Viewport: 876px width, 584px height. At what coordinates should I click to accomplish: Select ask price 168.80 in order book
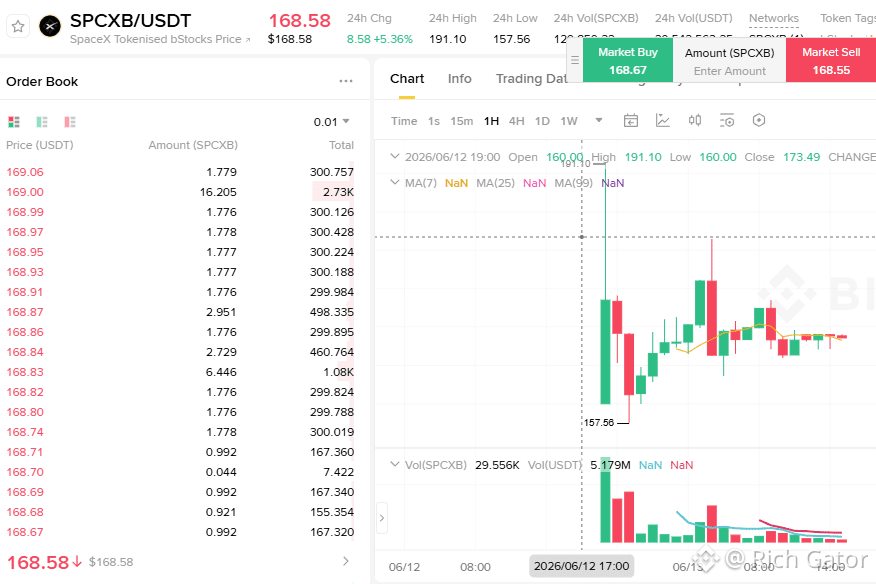click(x=25, y=412)
